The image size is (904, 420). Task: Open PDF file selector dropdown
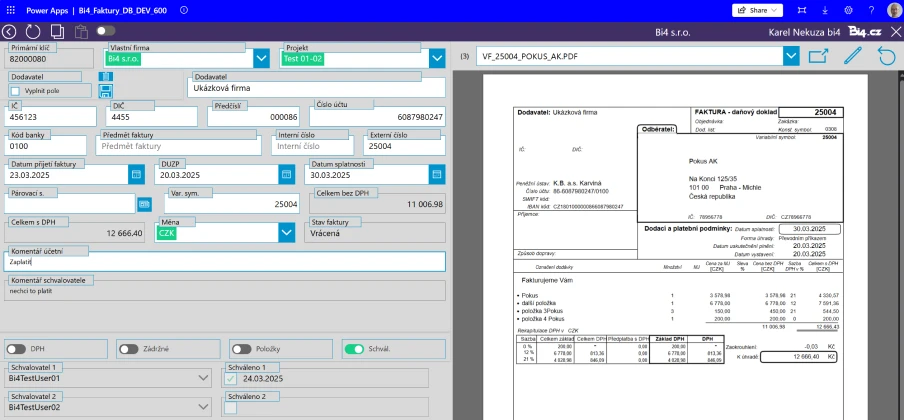point(791,57)
